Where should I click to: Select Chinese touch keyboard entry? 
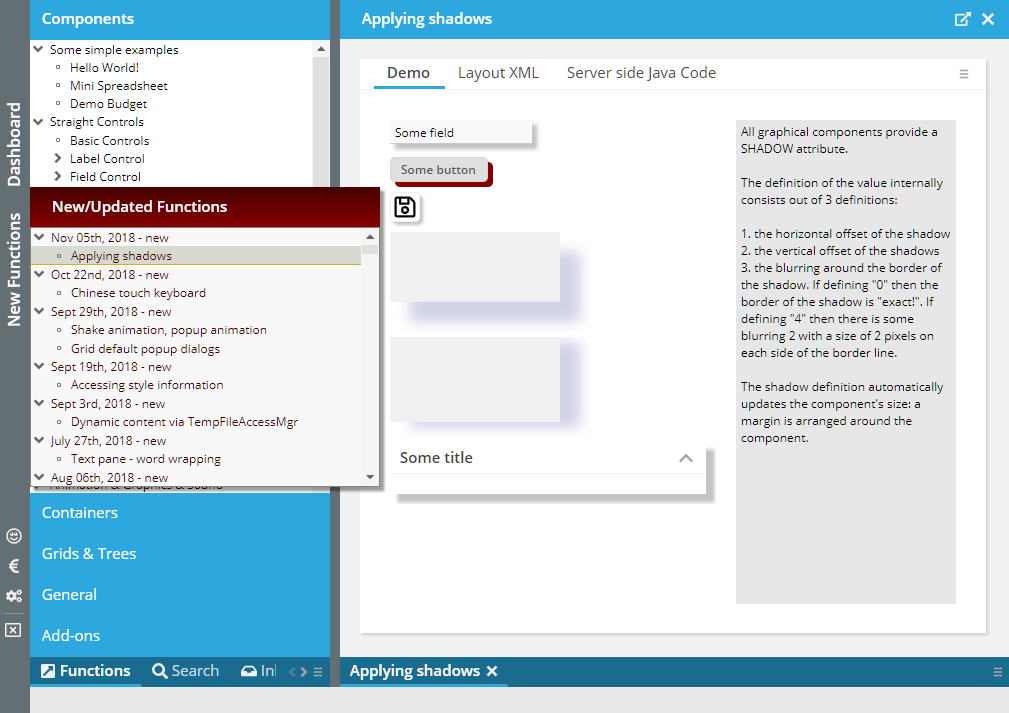click(138, 293)
